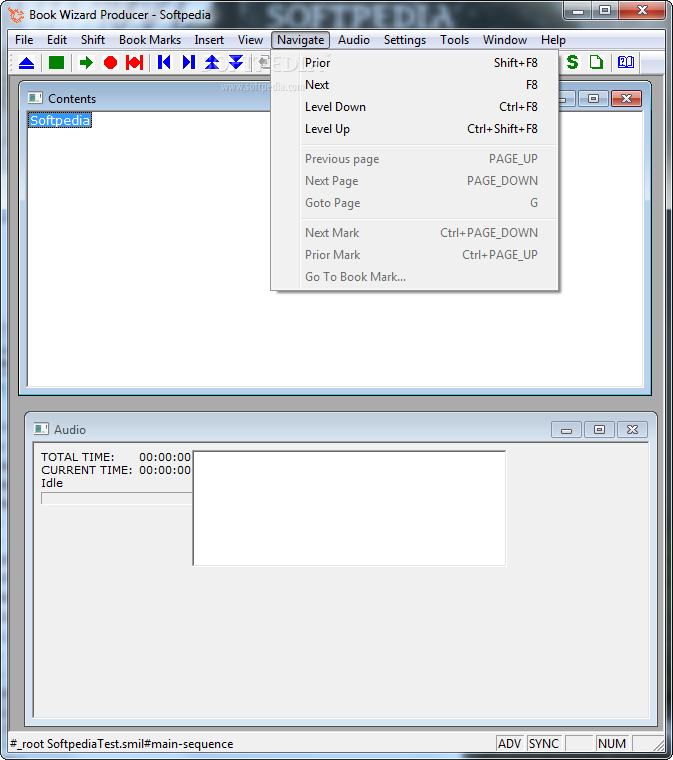Open the Window menu
673x760 pixels.
pos(504,40)
